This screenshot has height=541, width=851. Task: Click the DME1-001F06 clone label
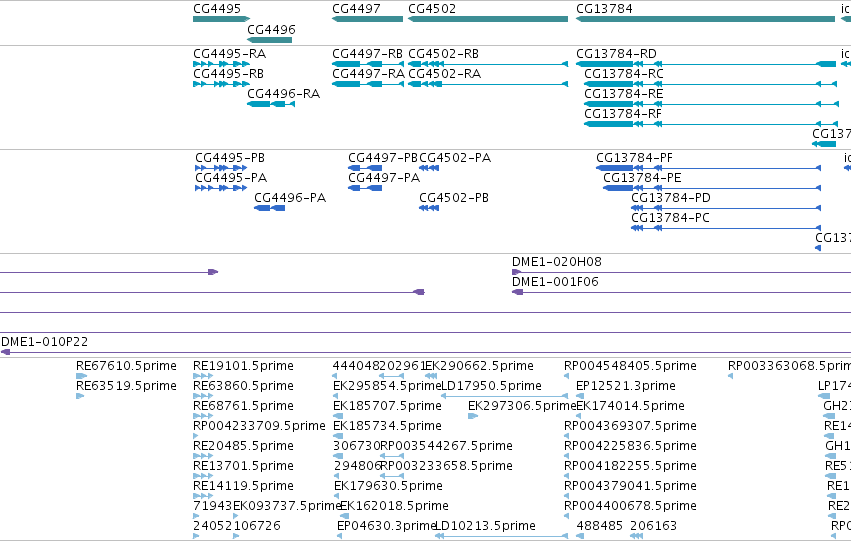tap(555, 282)
